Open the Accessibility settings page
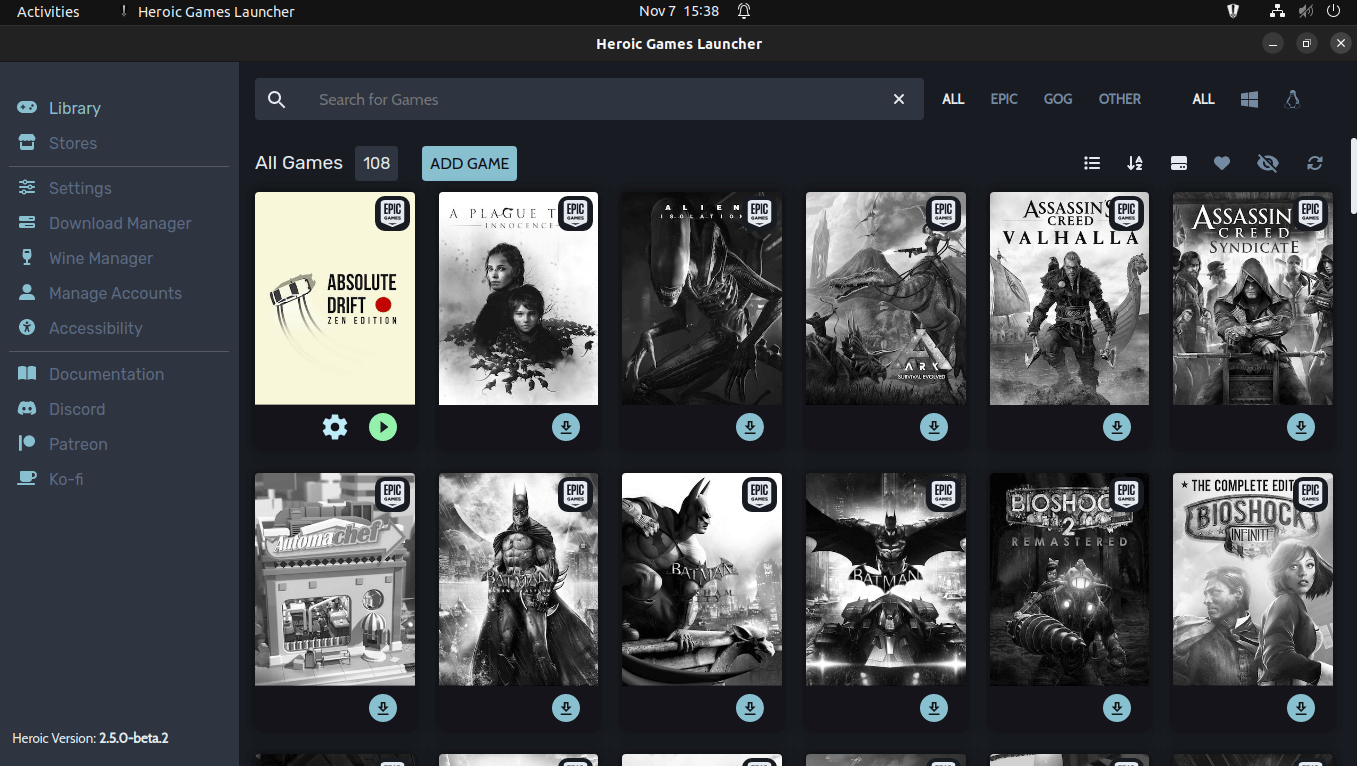This screenshot has width=1357, height=766. [x=95, y=327]
